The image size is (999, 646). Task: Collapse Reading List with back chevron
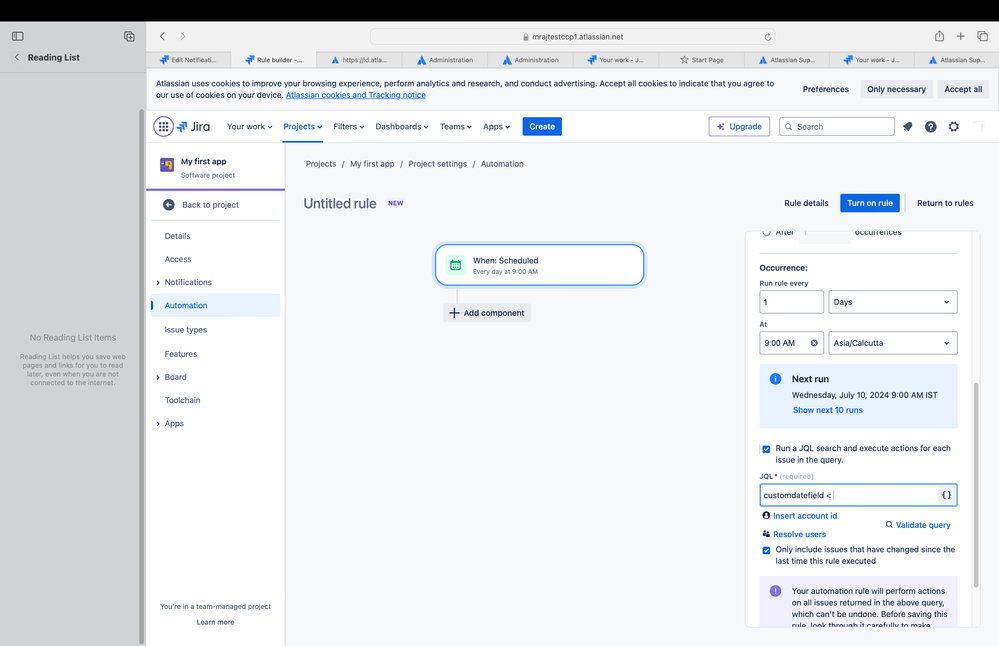tap(17, 57)
